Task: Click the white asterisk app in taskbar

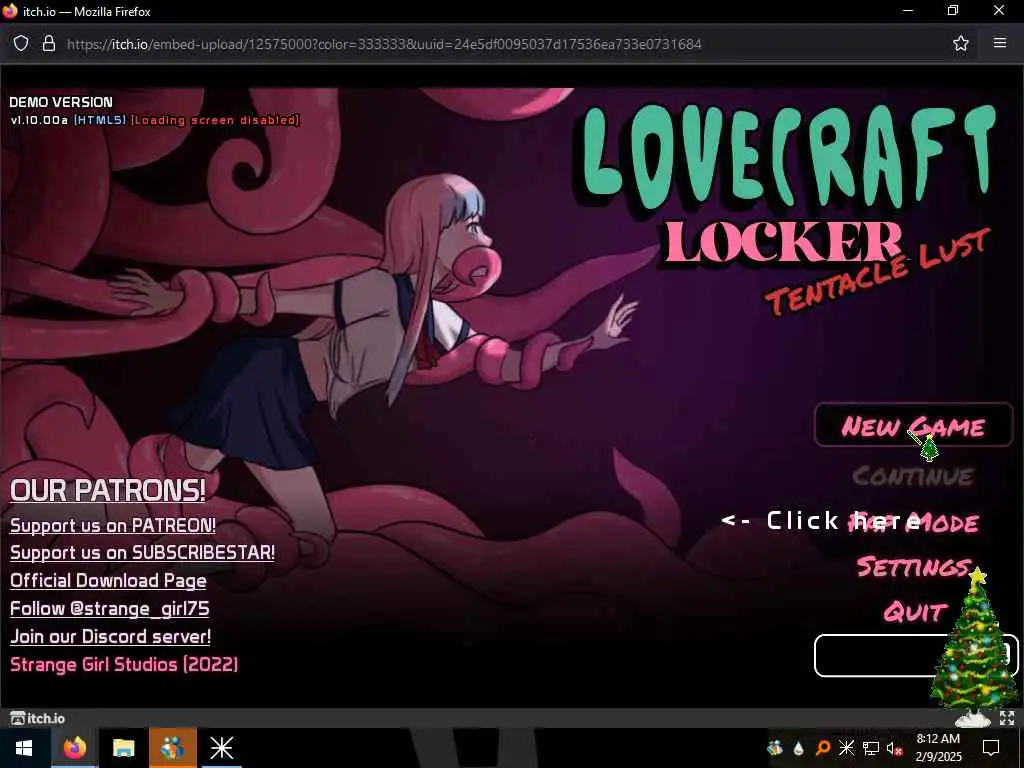Action: (221, 748)
